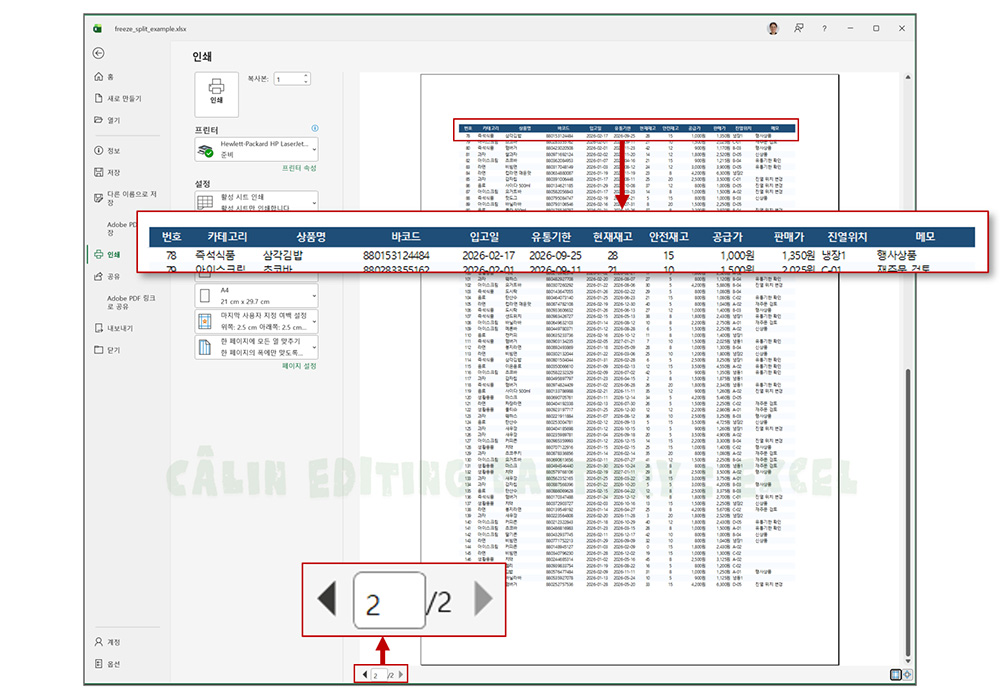Click 닫기 in the sidebar
The image size is (1000, 690).
[x=107, y=349]
